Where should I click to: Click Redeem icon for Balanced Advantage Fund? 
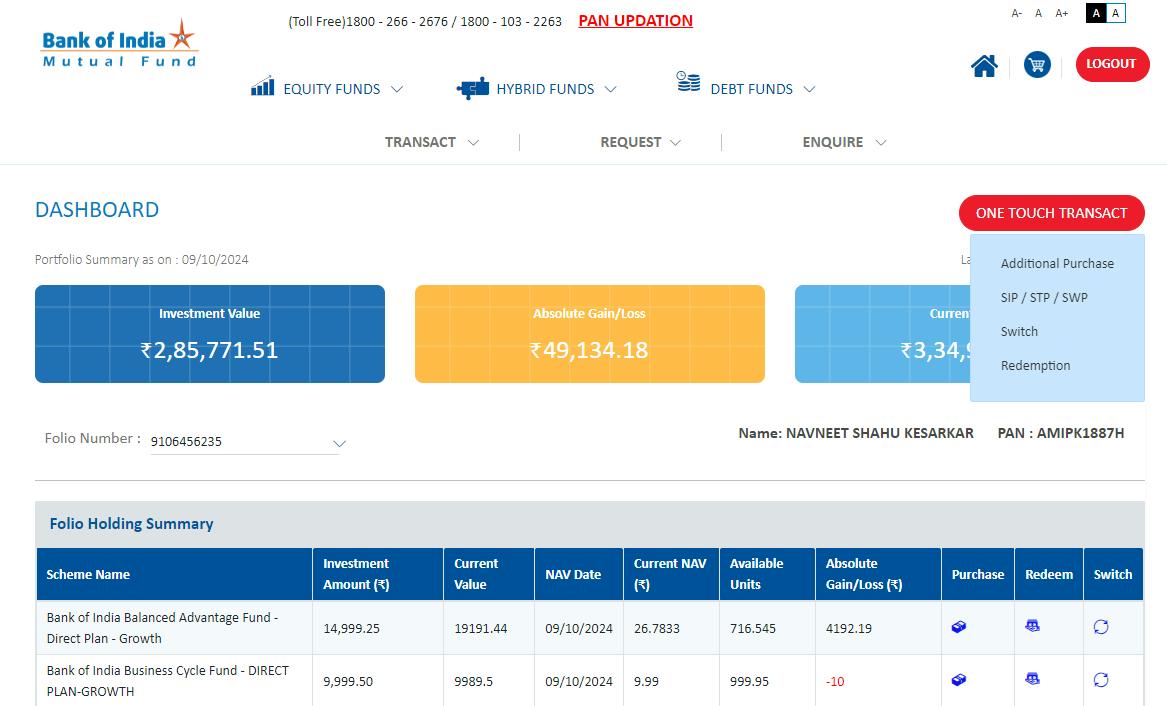[x=1032, y=626]
